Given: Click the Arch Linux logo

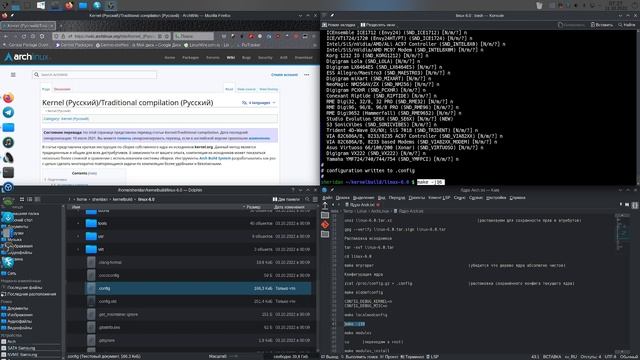Looking at the screenshot, I should point(26,57).
